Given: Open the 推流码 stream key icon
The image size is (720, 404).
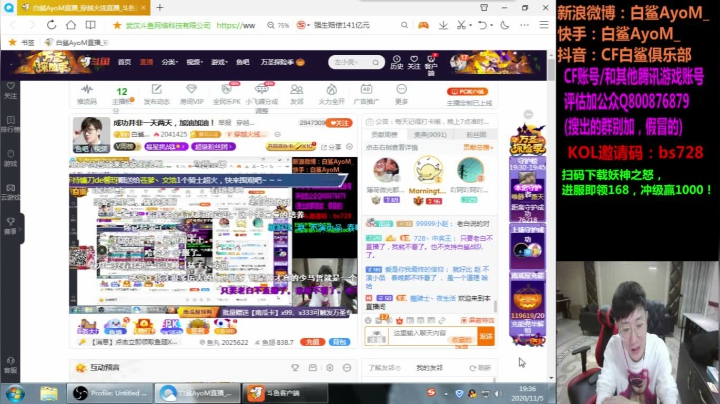Looking at the screenshot, I should click(87, 94).
